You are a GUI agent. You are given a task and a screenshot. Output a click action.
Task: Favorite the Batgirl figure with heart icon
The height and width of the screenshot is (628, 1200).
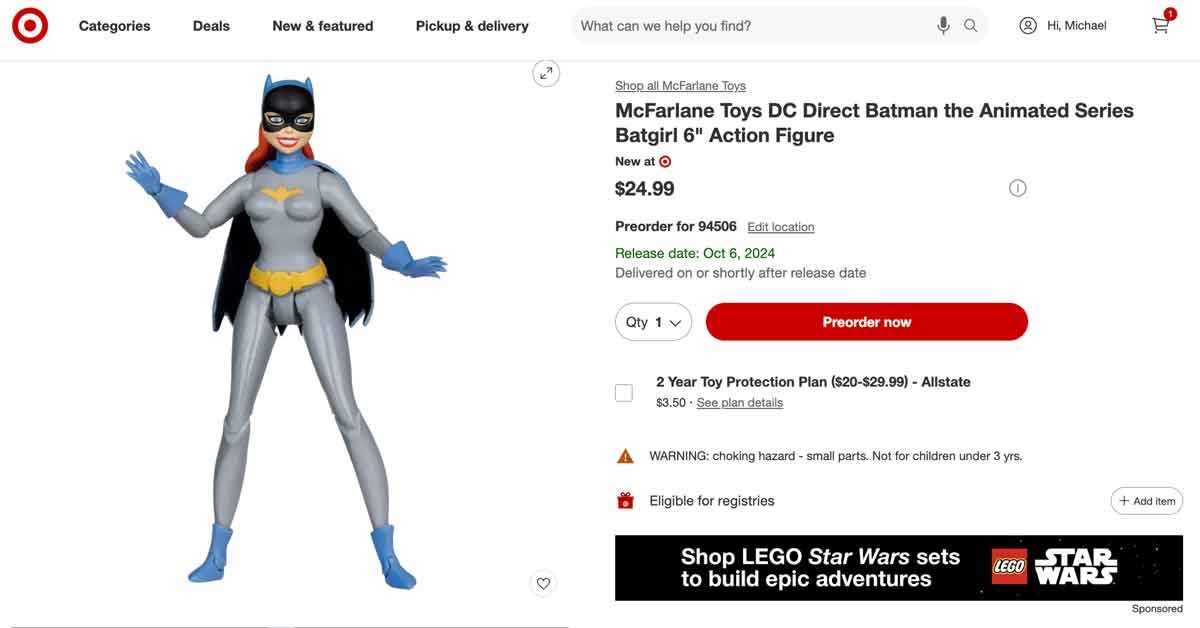(x=543, y=584)
